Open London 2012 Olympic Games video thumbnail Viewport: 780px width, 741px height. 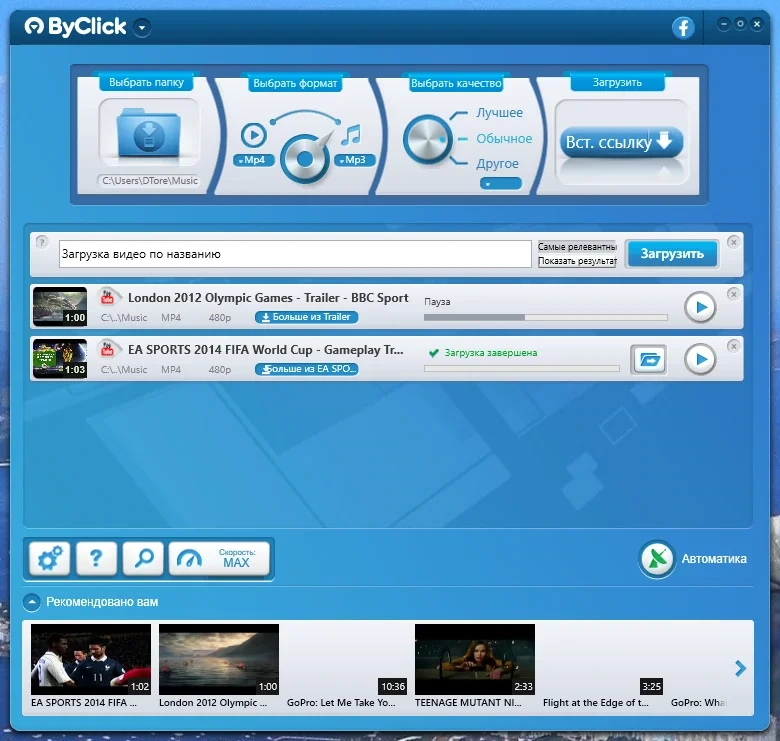click(60, 307)
